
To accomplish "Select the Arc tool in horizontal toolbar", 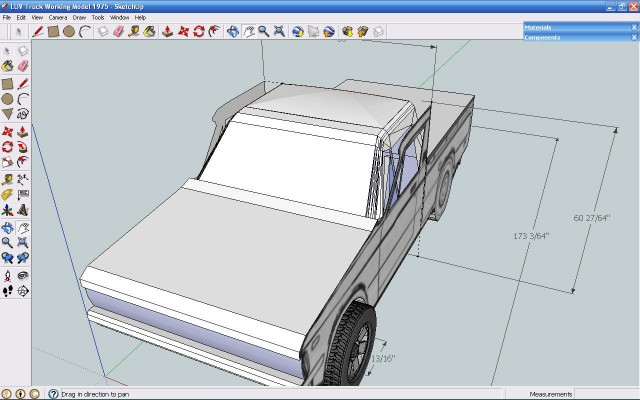I will [x=84, y=31].
